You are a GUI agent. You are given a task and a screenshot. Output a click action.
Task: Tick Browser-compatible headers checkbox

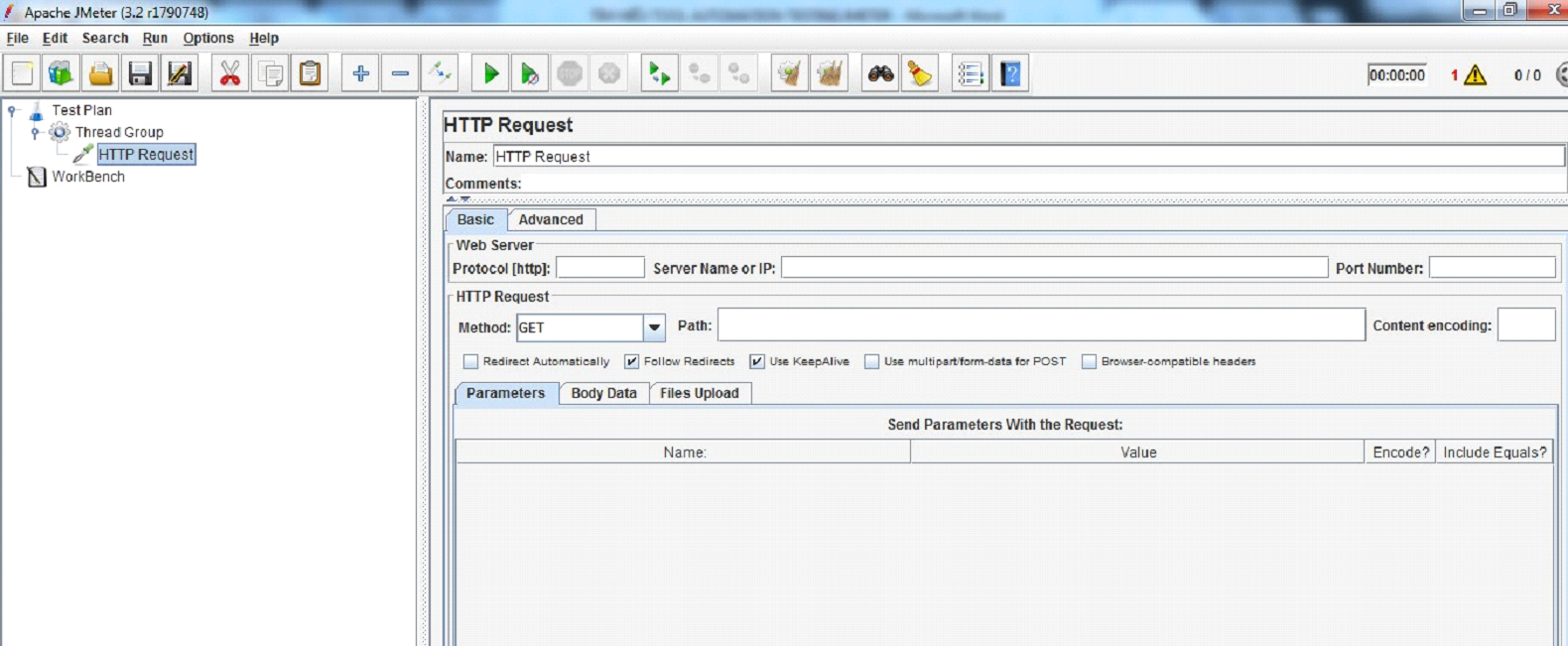coord(1089,362)
